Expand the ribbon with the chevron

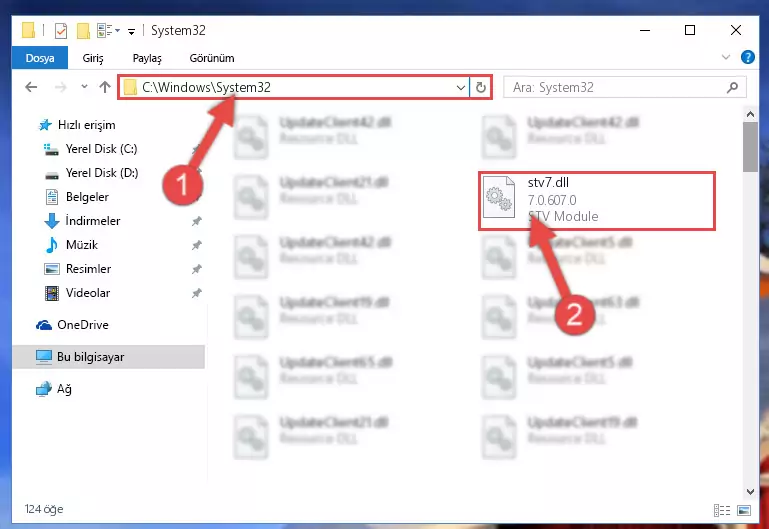click(x=726, y=57)
